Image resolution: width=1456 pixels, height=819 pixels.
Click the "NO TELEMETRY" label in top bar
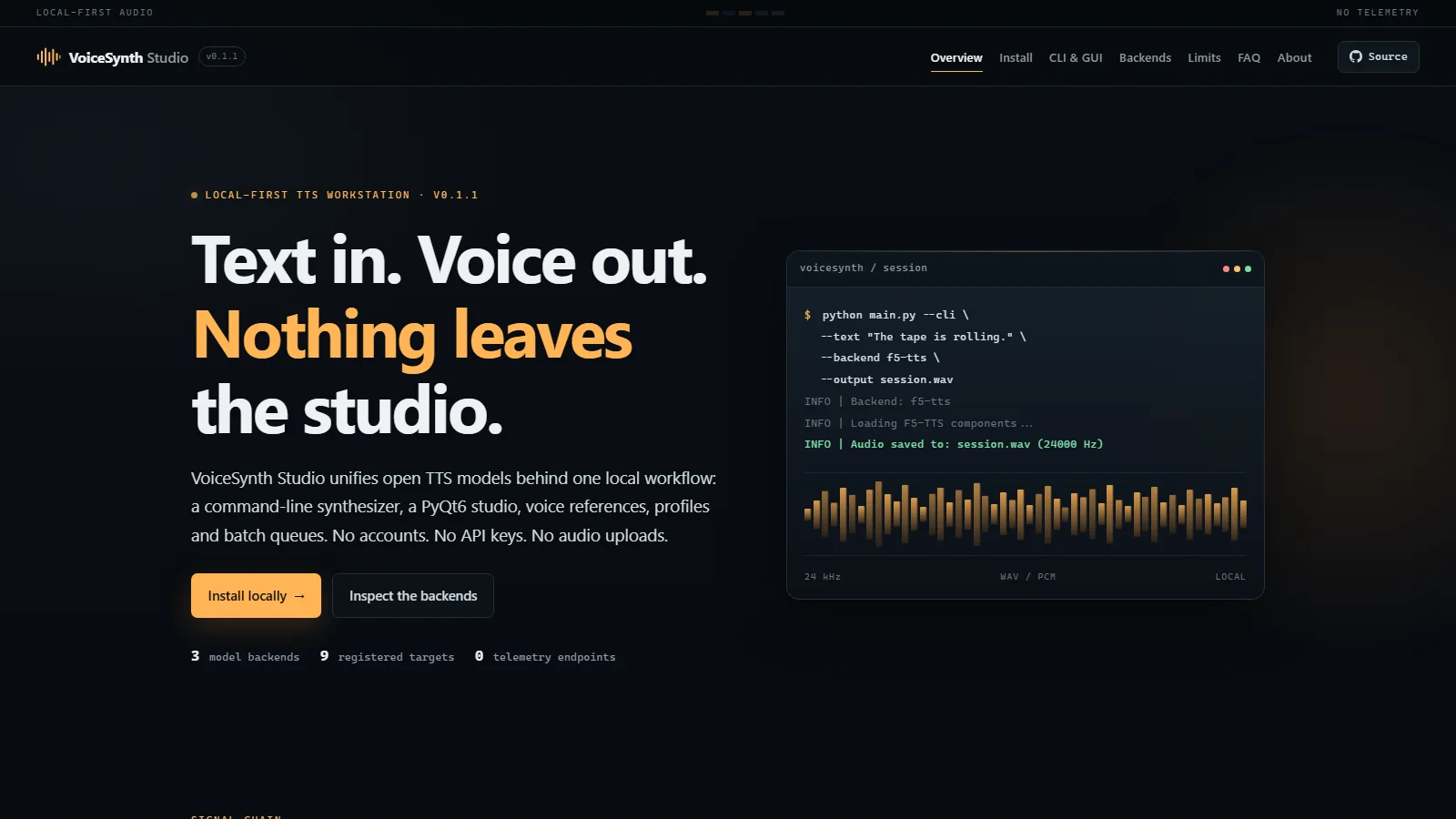click(x=1378, y=13)
